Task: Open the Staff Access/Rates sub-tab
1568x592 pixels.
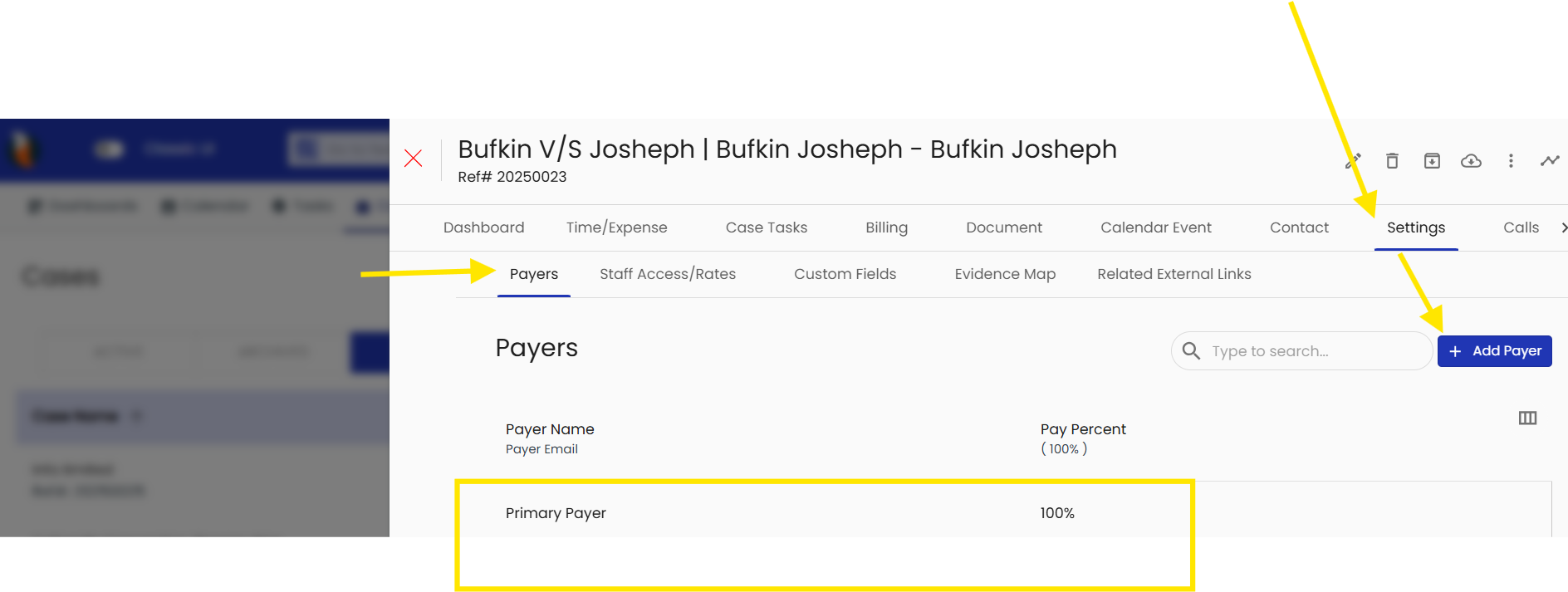Action: pyautogui.click(x=668, y=274)
